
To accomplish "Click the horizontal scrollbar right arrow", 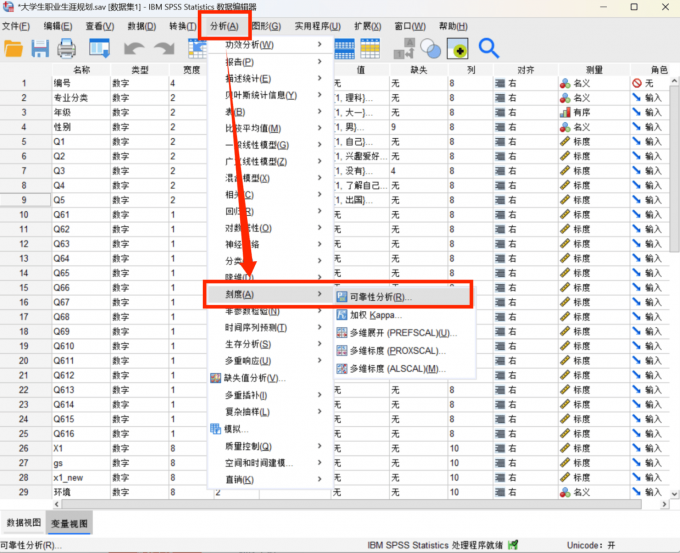I will point(664,504).
